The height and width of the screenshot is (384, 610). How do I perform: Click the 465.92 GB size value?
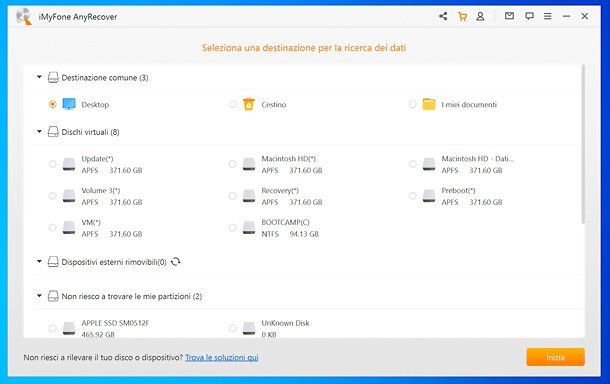[x=98, y=335]
